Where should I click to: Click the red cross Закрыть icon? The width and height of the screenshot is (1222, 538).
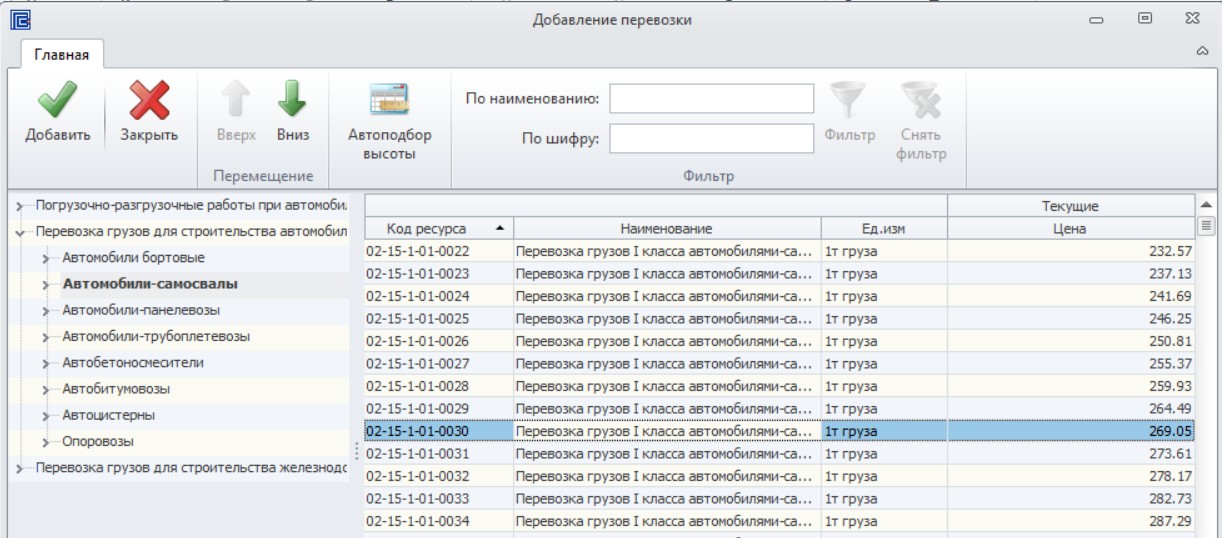coord(150,100)
